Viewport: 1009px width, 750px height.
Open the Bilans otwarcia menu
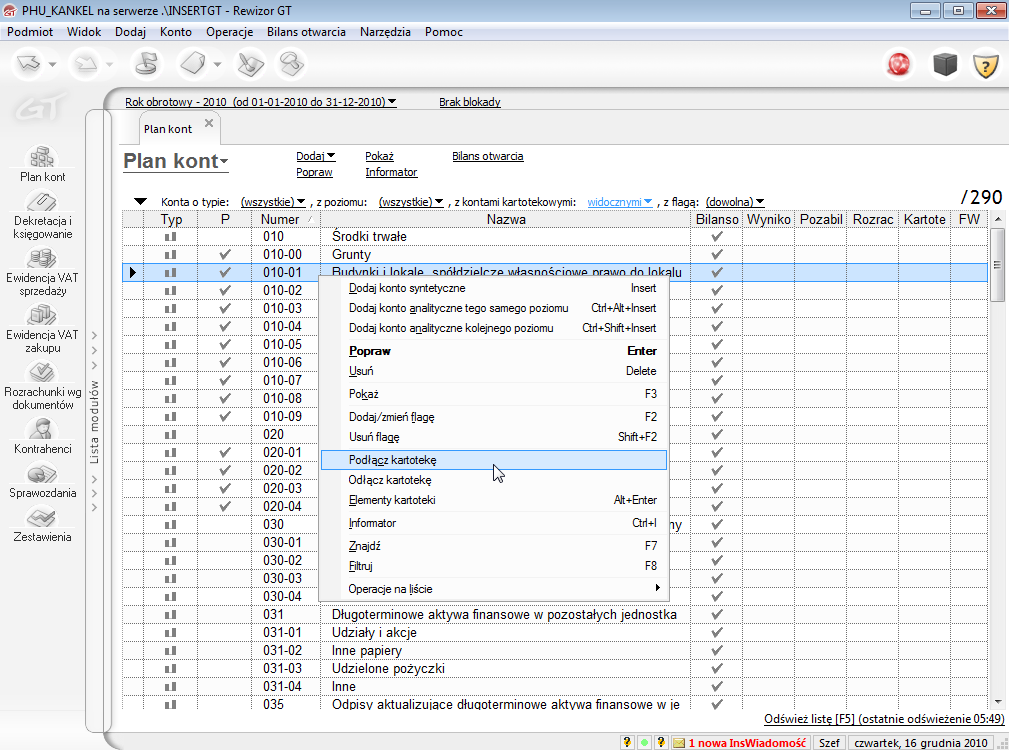tap(306, 32)
